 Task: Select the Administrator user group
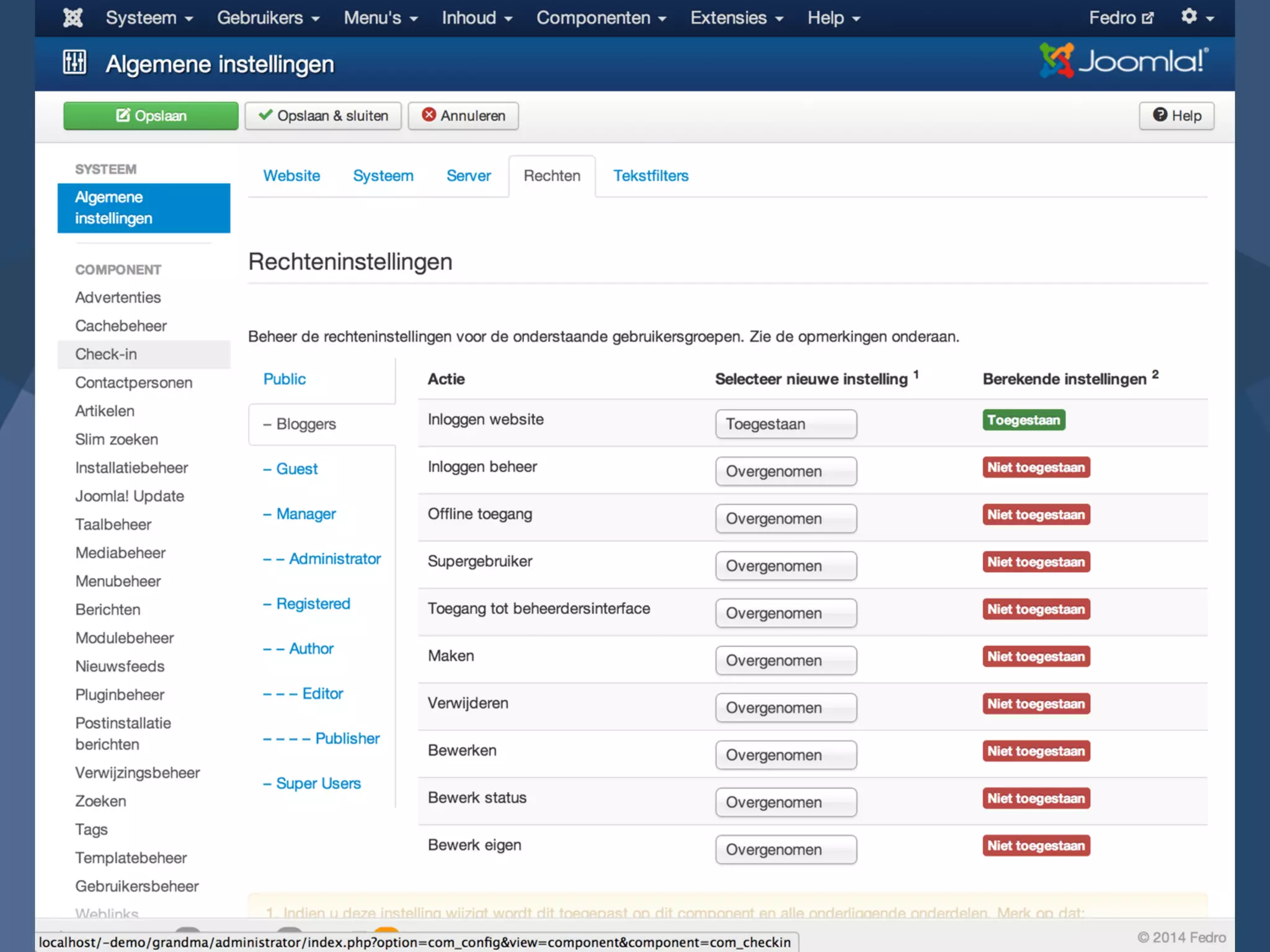[x=334, y=559]
